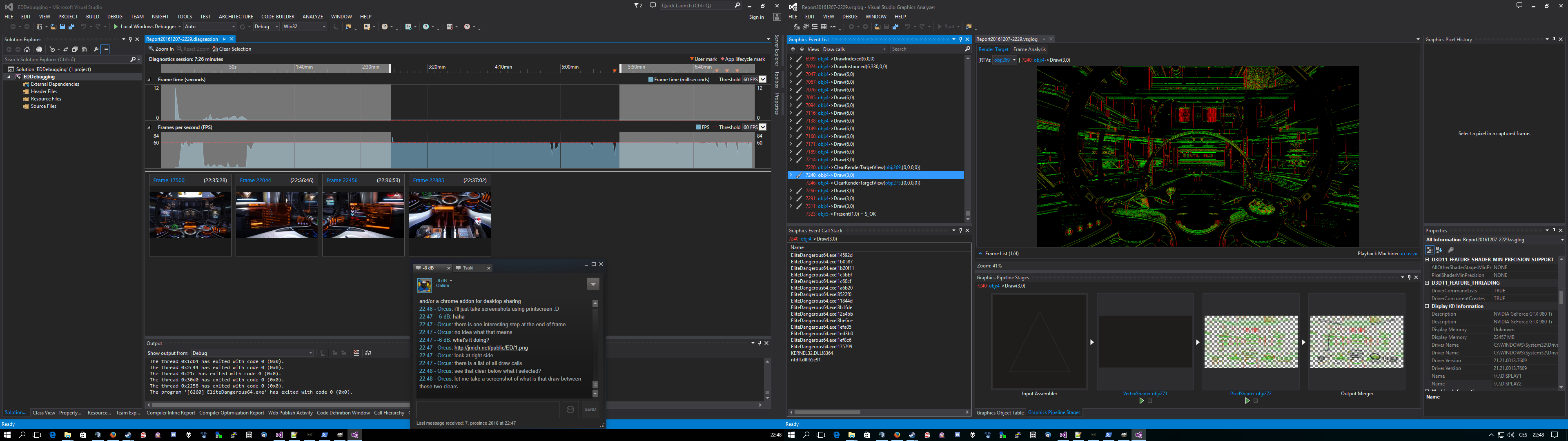1568x441 pixels.
Task: Click the Open File icon in Visual Studio toolbar
Action: (x=53, y=27)
